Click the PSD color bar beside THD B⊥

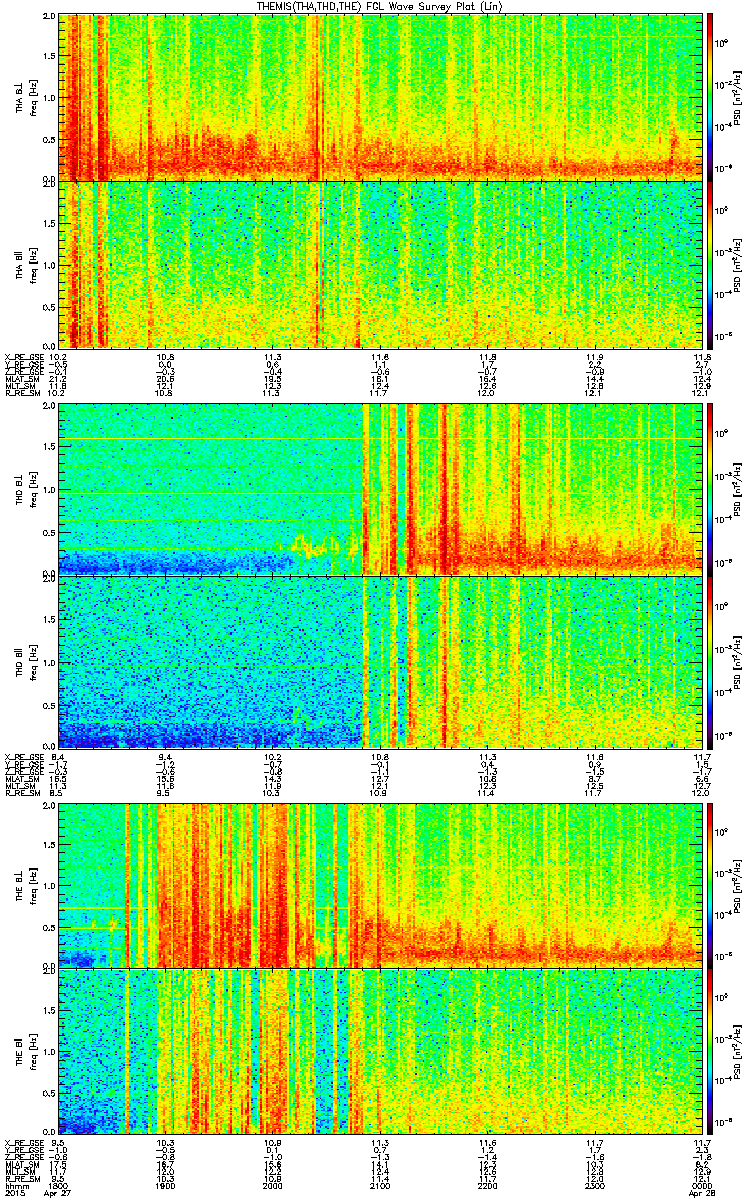(x=710, y=489)
